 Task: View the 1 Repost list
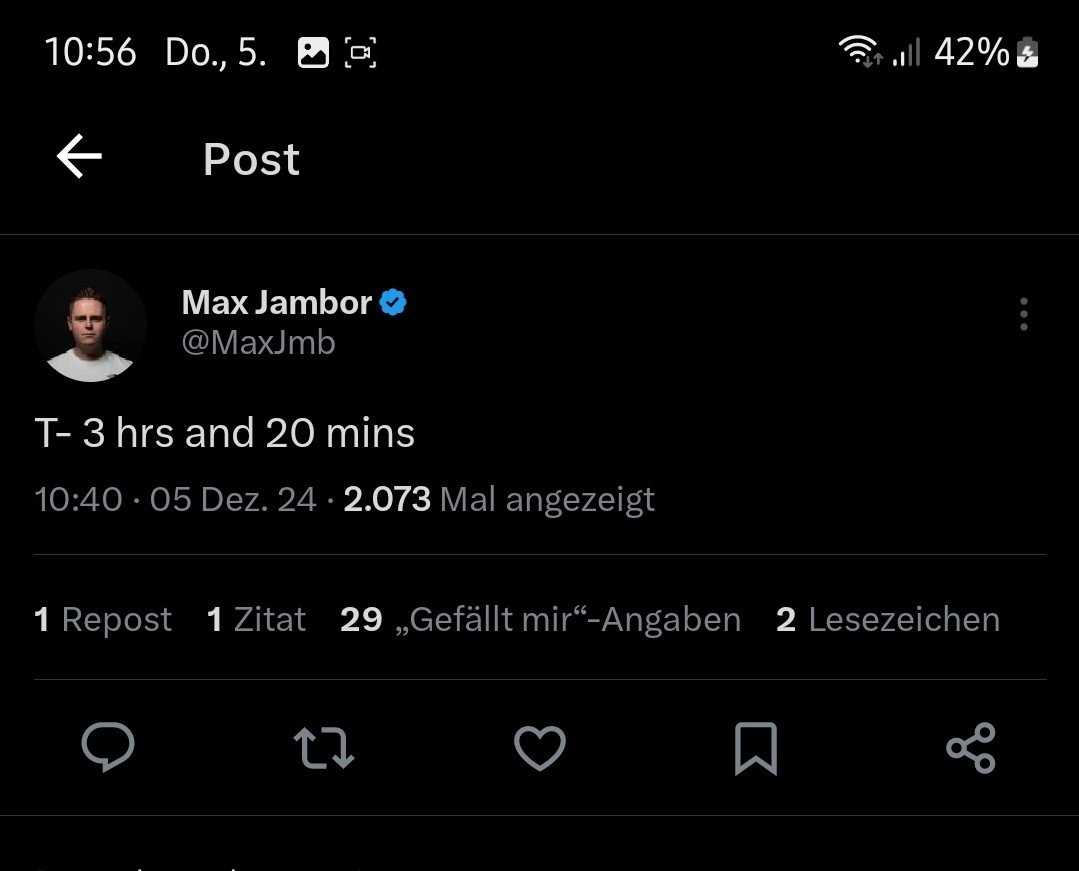(x=103, y=620)
